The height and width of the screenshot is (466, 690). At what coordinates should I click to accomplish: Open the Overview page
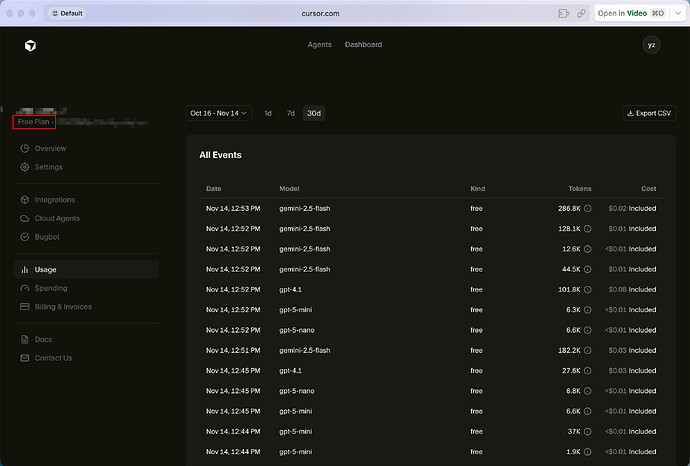86,148
